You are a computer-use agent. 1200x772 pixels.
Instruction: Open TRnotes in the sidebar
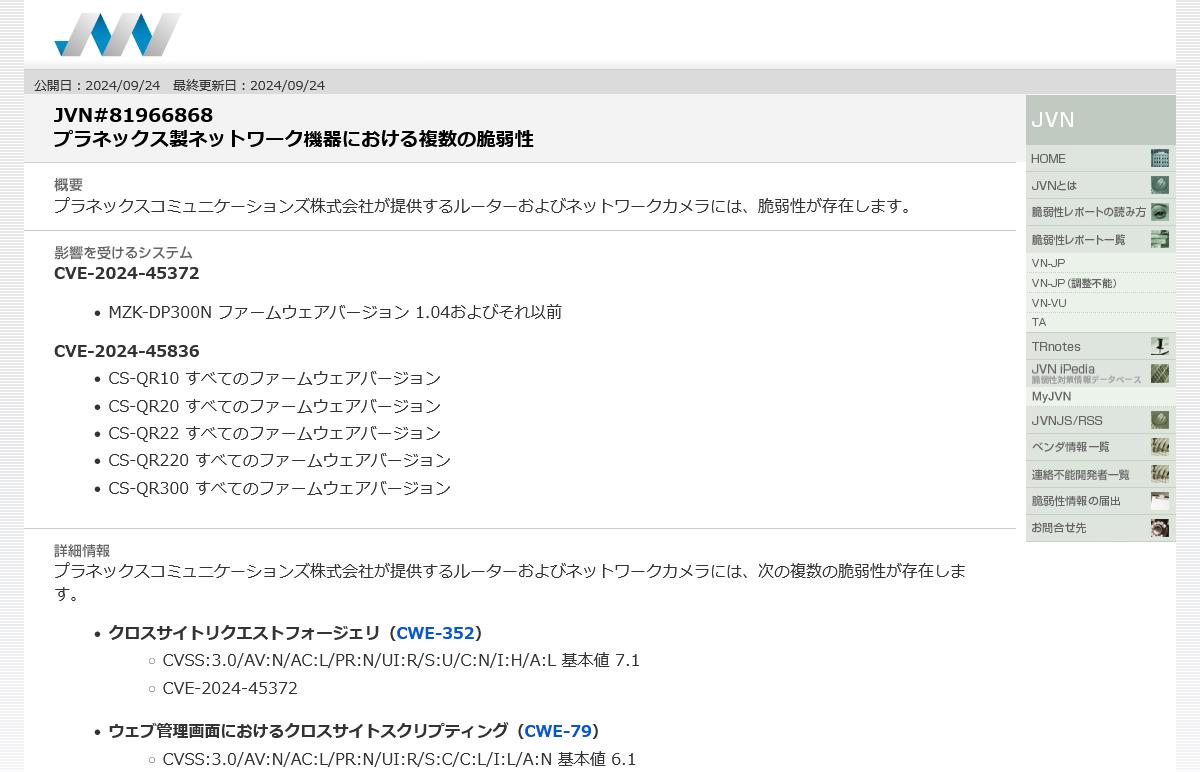pyautogui.click(x=1100, y=346)
